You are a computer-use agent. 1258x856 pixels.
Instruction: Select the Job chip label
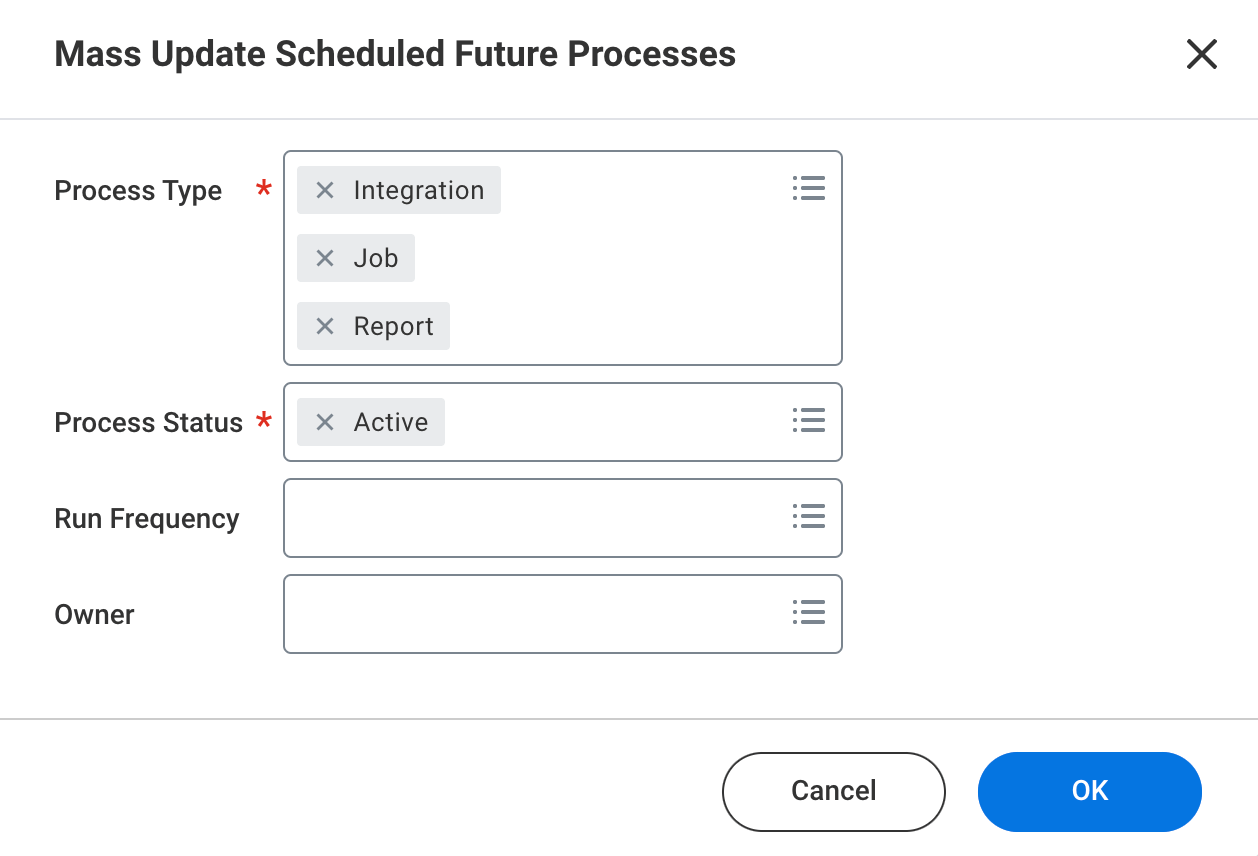(x=376, y=258)
